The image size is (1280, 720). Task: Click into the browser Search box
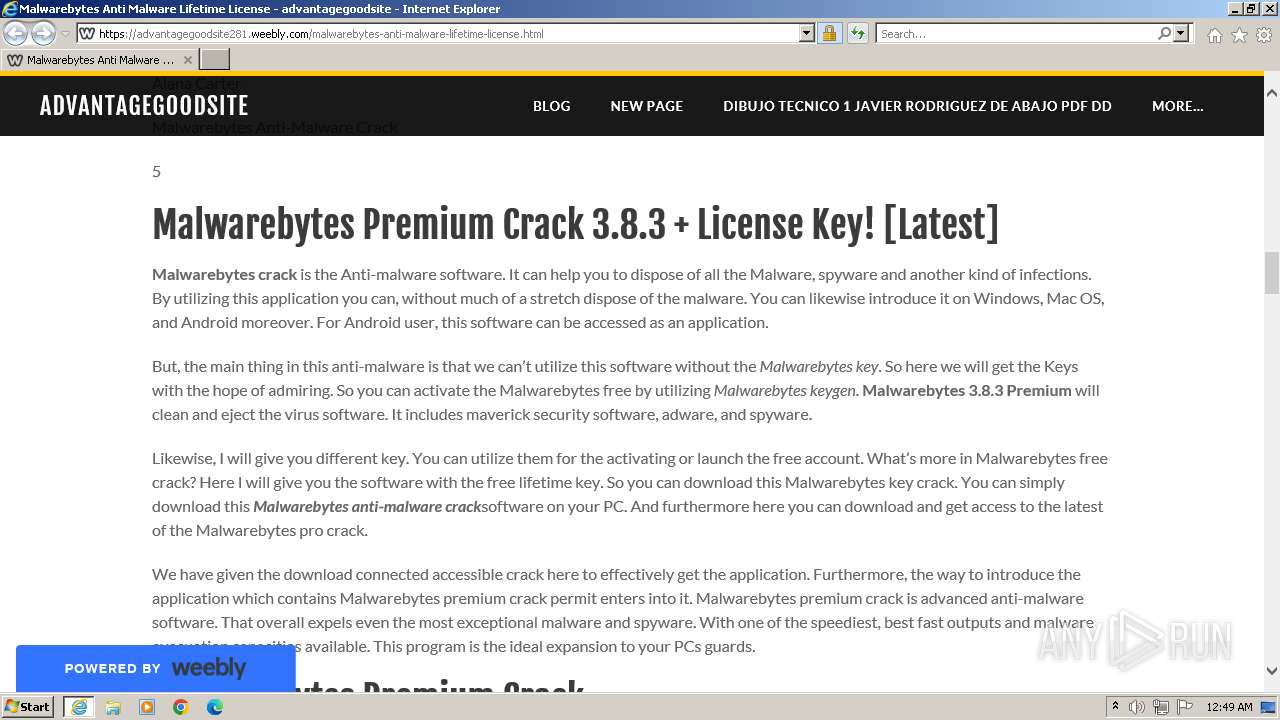tap(1016, 33)
